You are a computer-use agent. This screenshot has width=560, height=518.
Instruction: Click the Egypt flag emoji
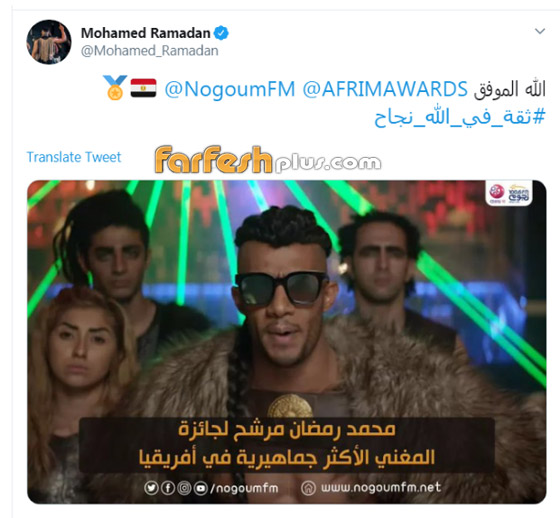(143, 88)
